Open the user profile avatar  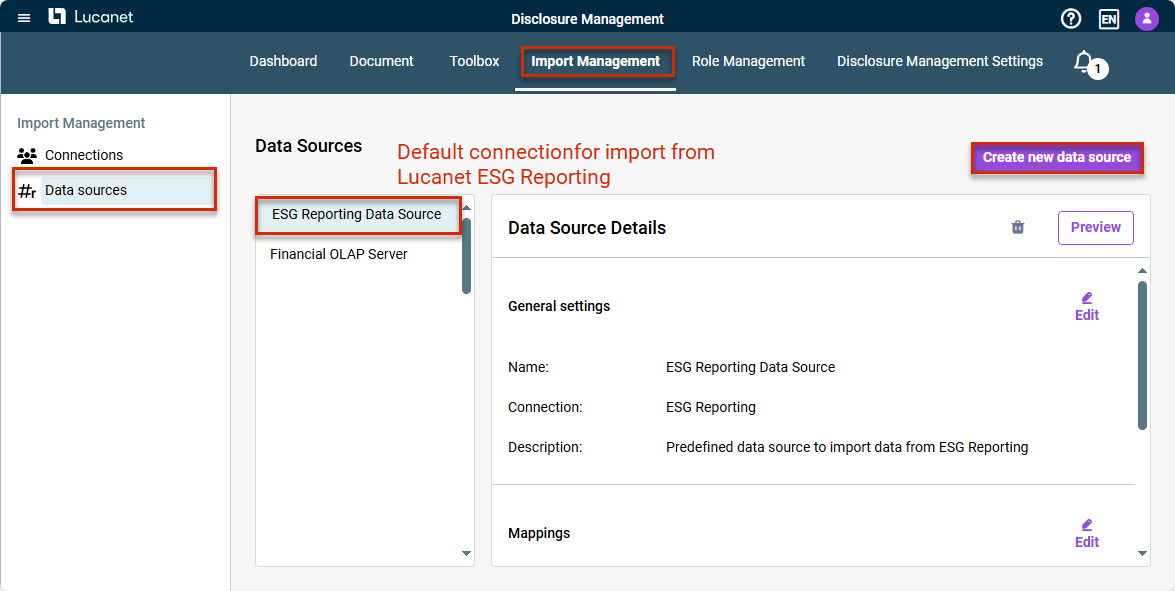point(1147,19)
